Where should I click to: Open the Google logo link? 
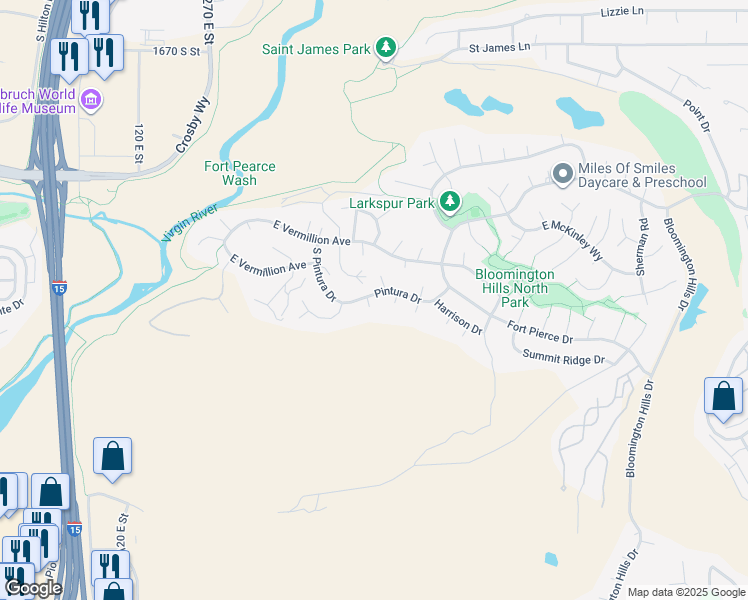33,588
